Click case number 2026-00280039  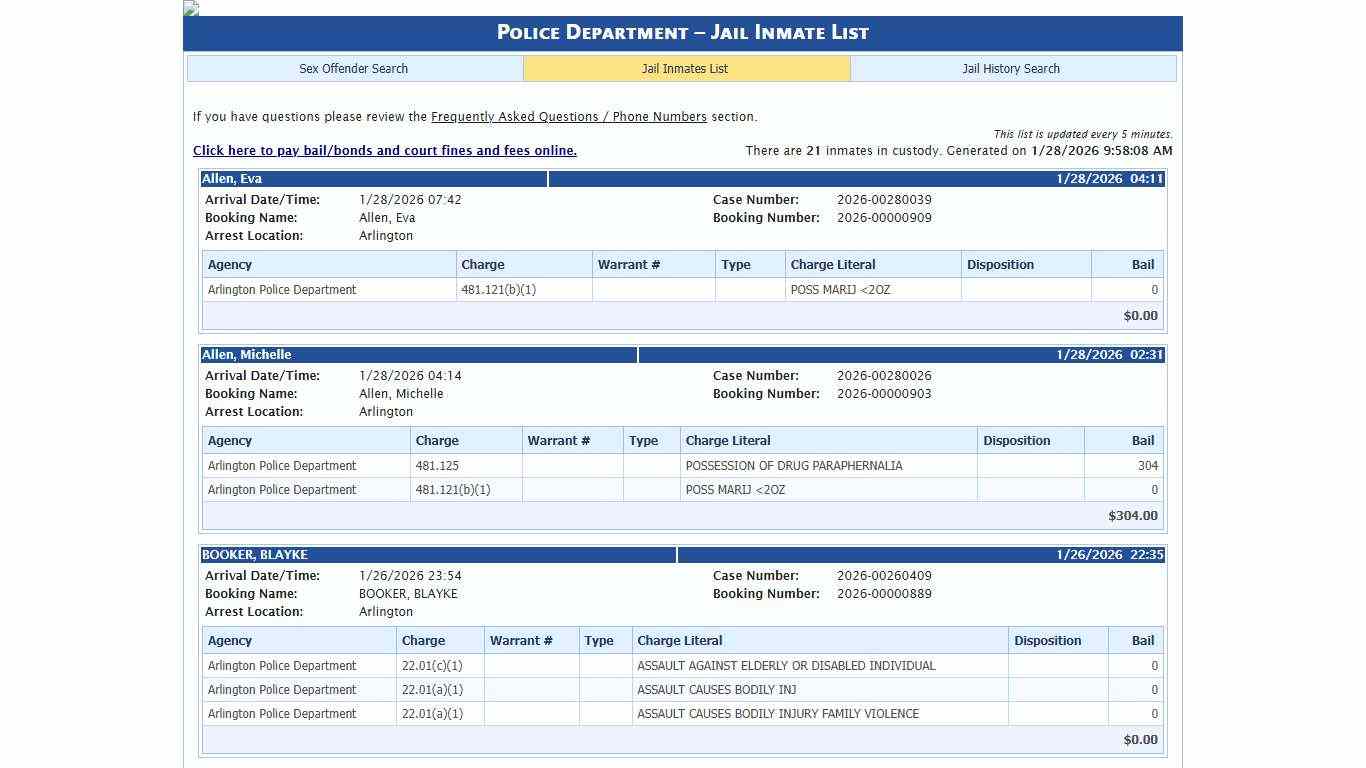884,200
